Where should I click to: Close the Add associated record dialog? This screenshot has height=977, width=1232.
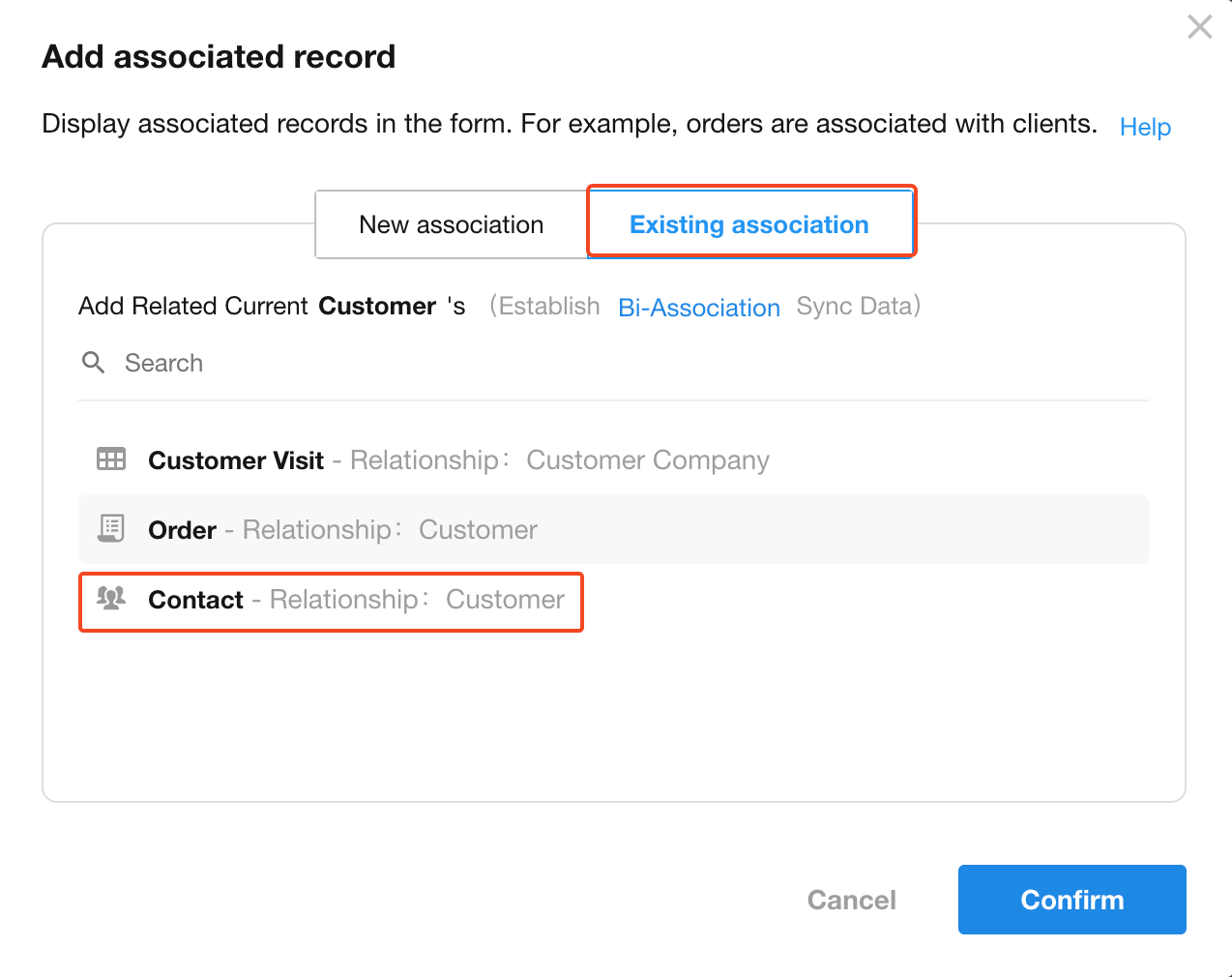click(x=1199, y=27)
